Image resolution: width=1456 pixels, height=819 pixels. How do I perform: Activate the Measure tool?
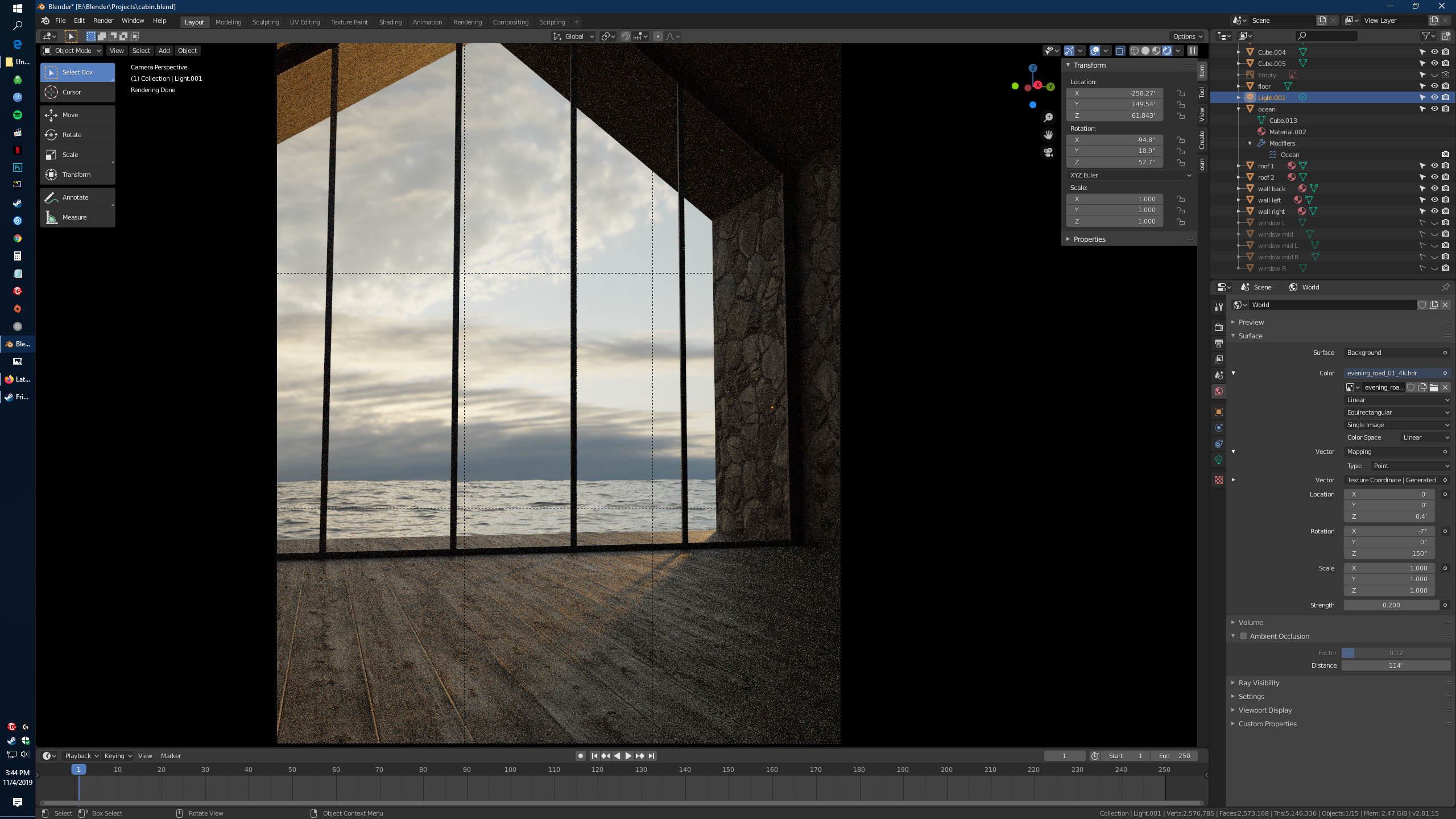click(76, 217)
